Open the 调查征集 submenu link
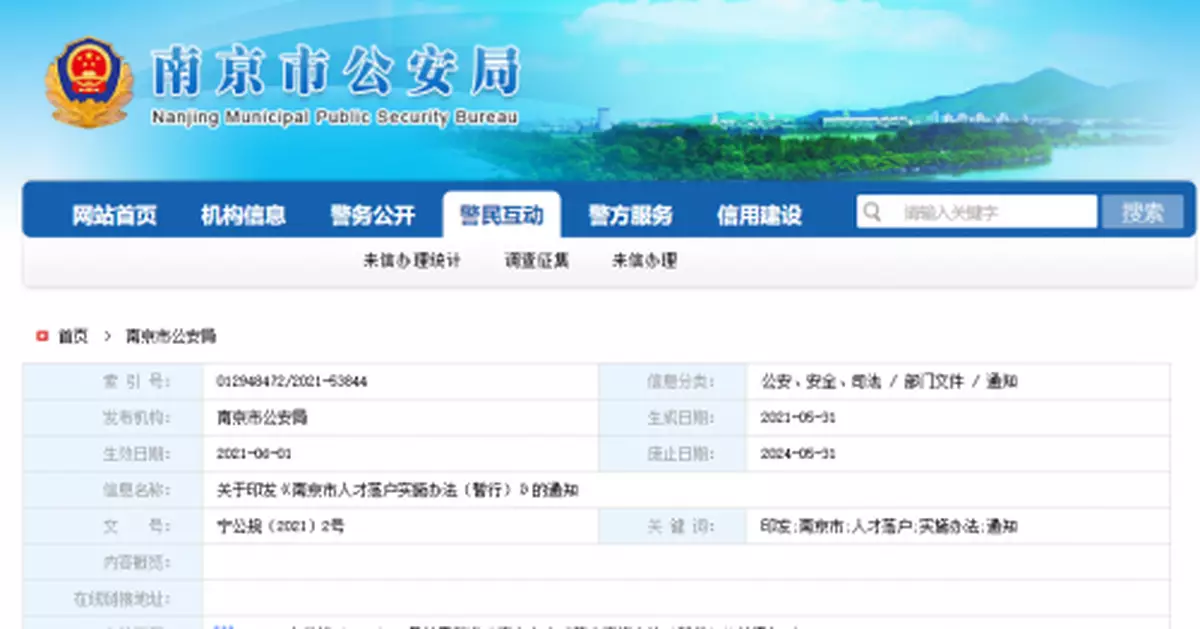 click(537, 261)
